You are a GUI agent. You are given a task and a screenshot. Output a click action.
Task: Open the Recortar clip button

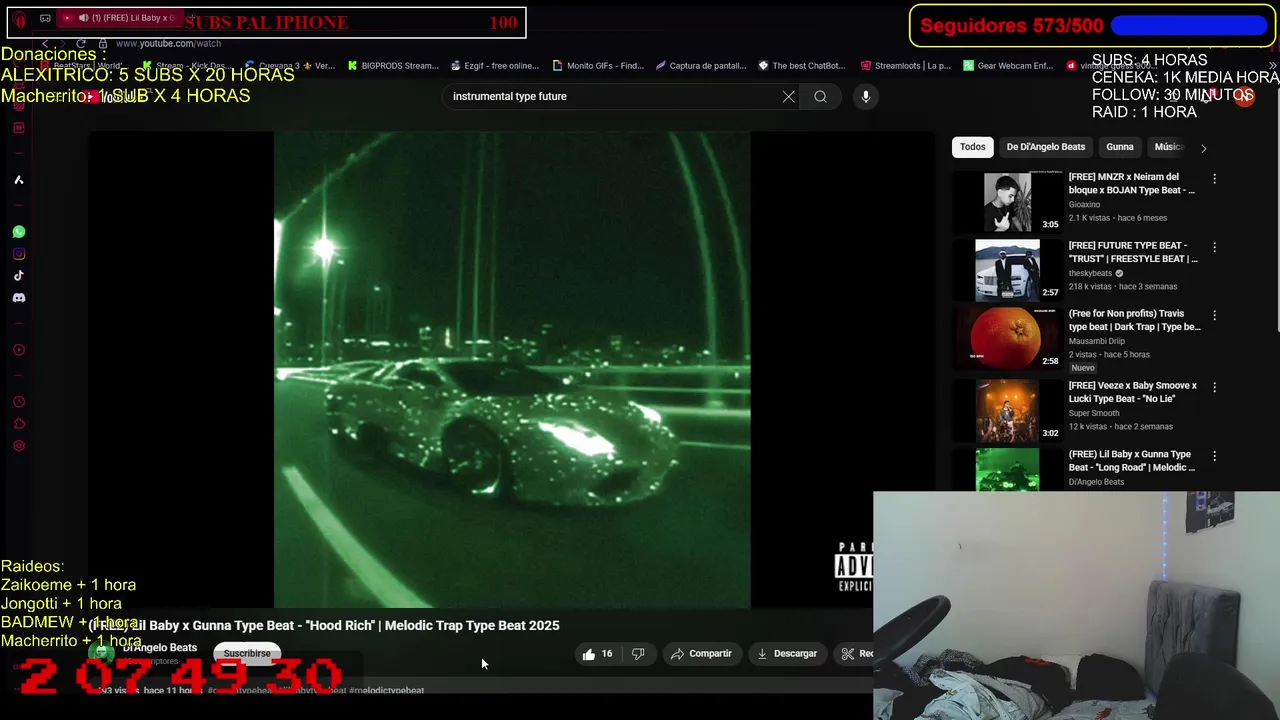pyautogui.click(x=856, y=654)
